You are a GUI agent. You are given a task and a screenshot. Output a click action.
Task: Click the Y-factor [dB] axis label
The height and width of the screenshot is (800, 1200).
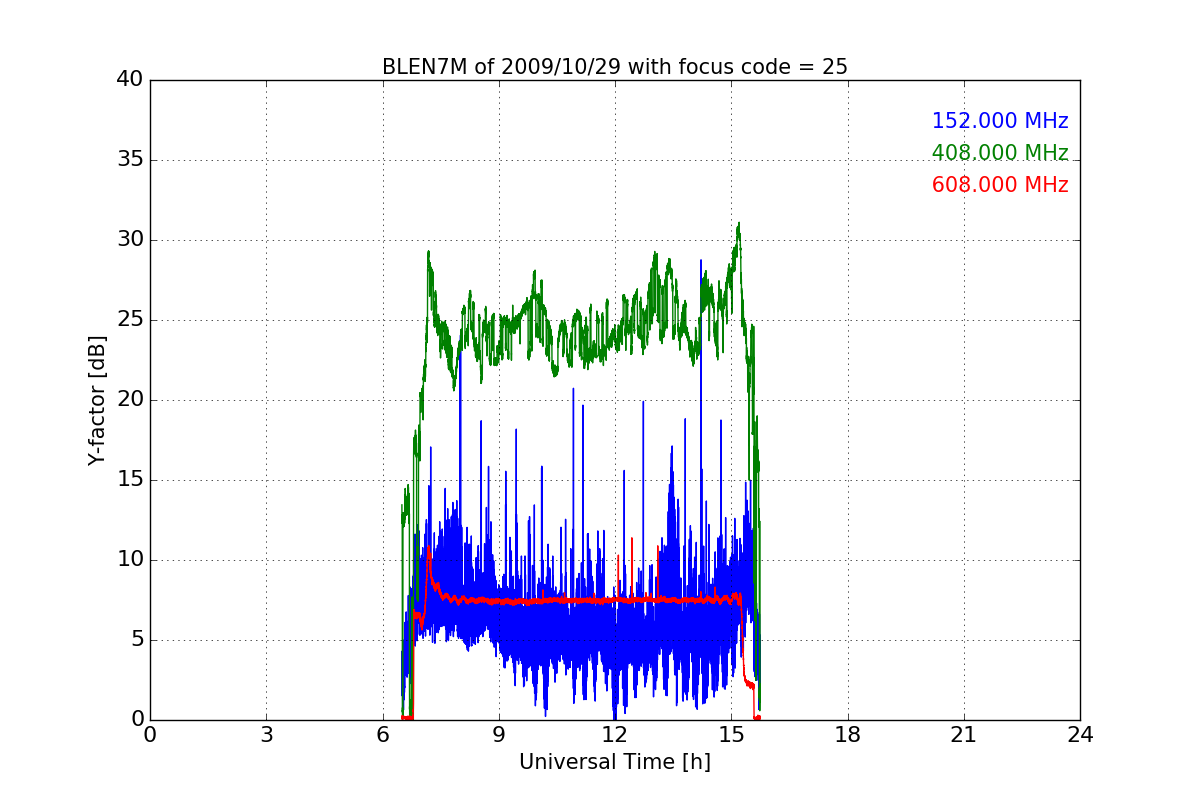(x=96, y=400)
